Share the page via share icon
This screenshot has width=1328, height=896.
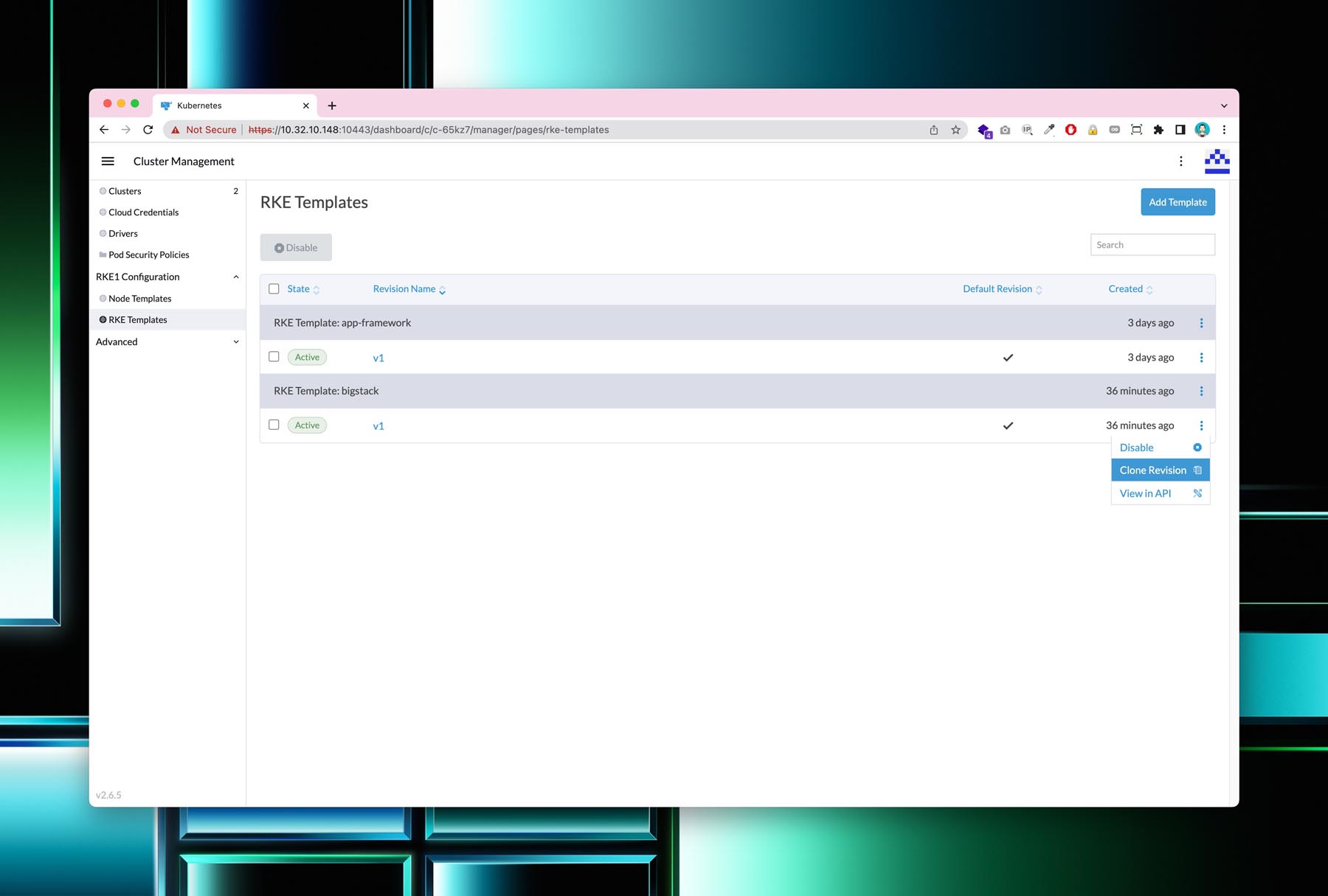pos(934,130)
